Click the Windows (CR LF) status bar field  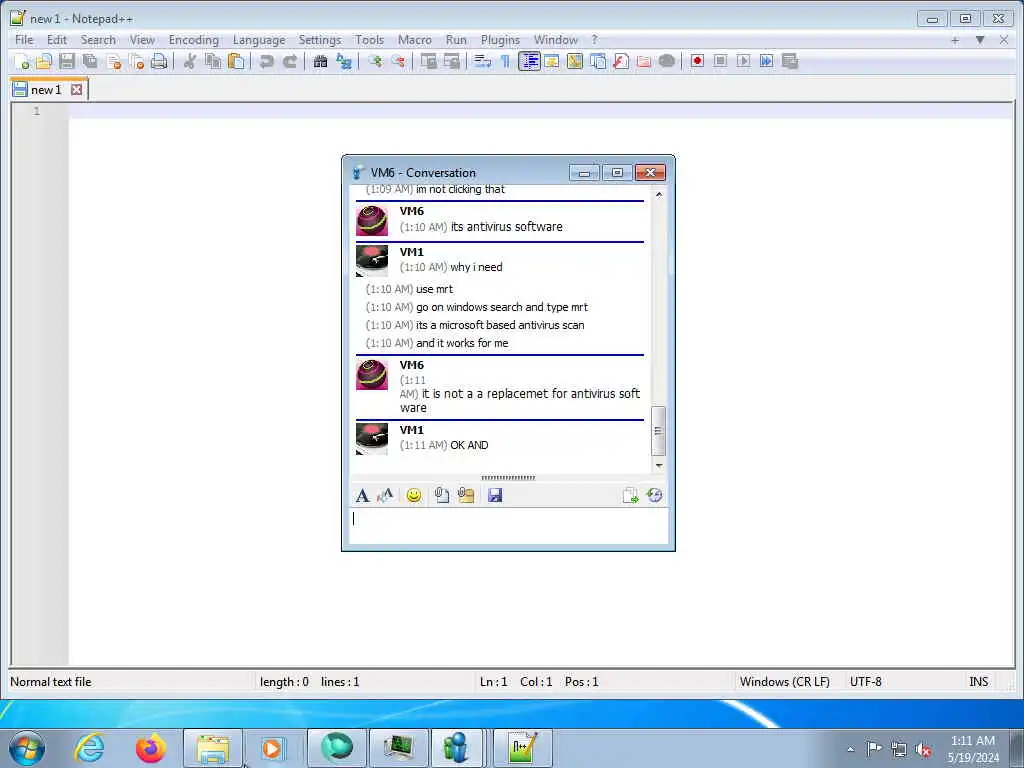[784, 682]
